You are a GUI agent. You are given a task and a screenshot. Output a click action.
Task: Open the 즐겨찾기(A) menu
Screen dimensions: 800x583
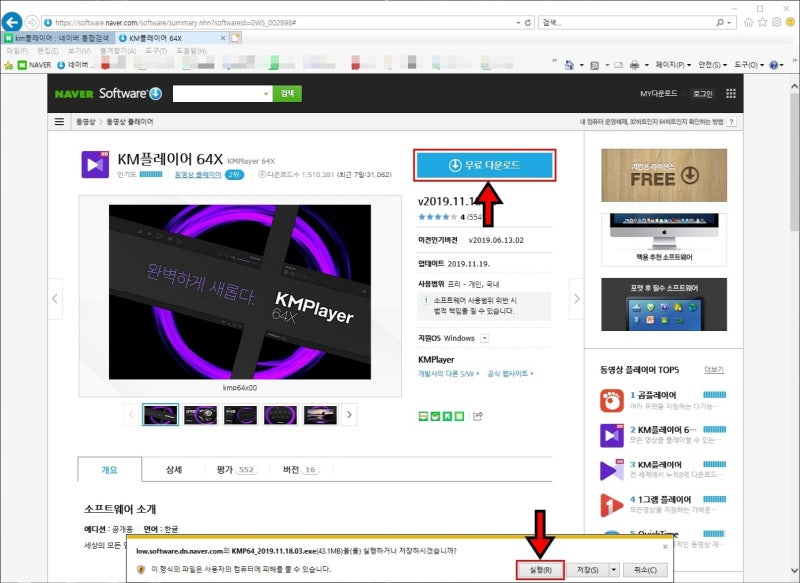(x=117, y=51)
